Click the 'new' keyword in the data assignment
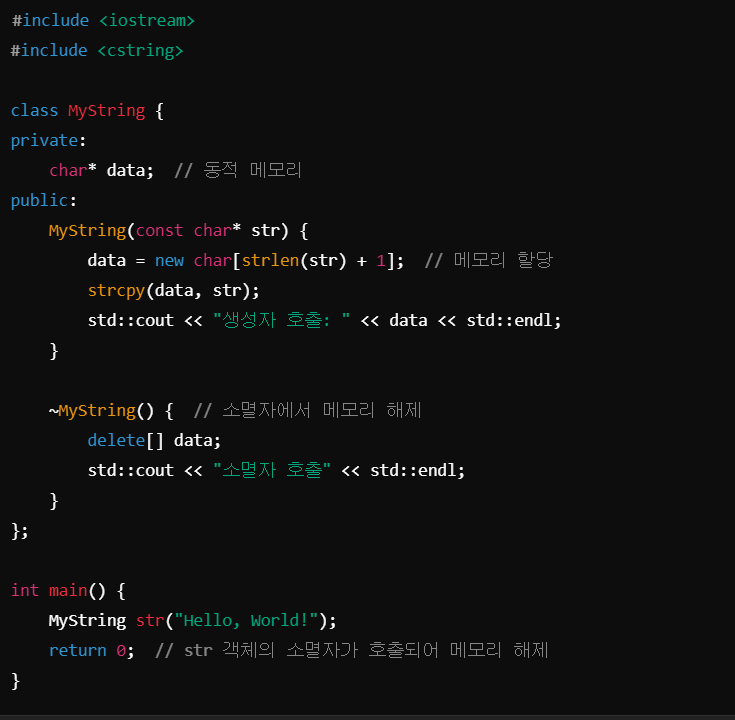735x720 pixels. tap(169, 261)
